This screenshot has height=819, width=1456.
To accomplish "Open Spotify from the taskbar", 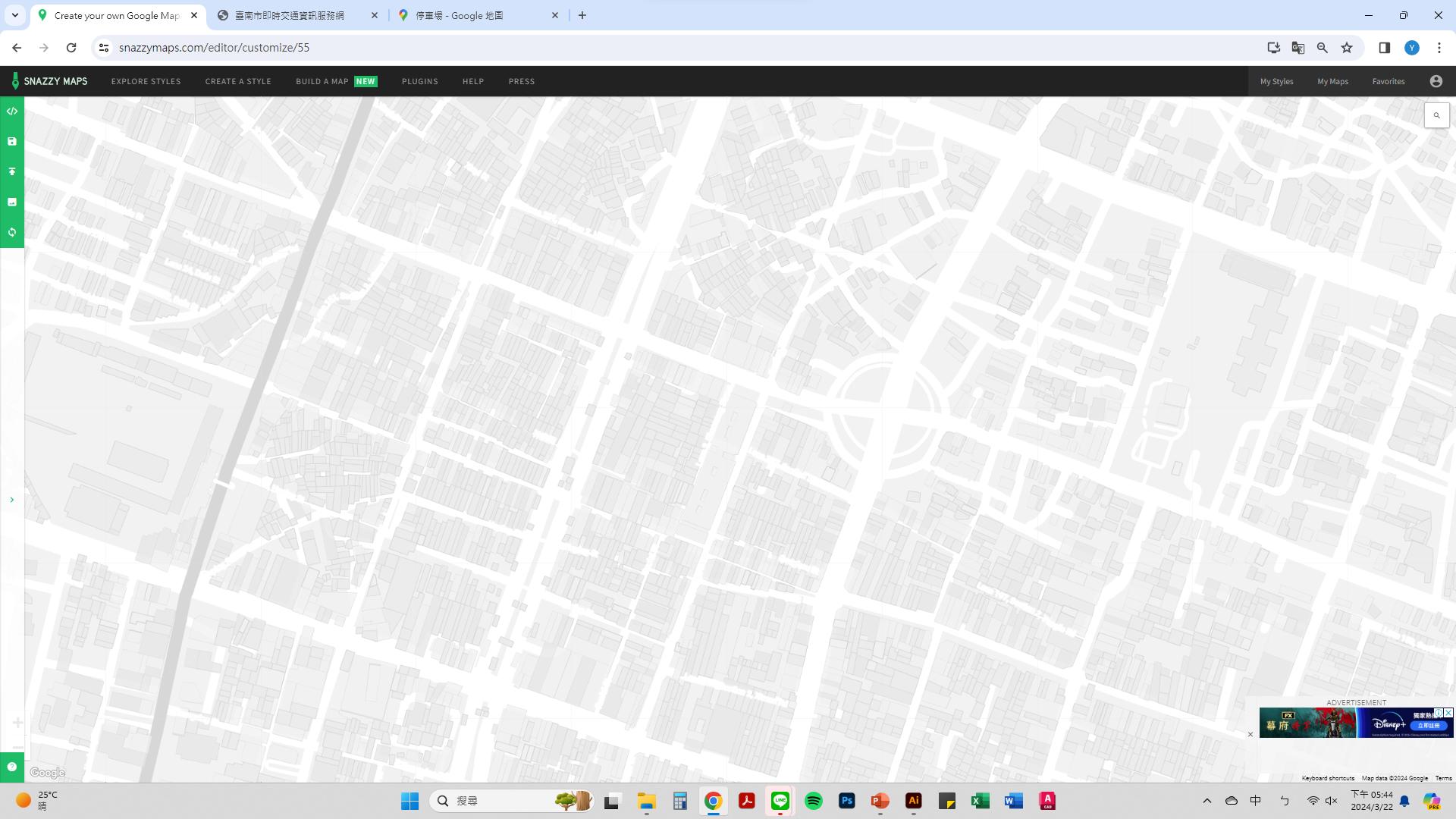I will pos(813,801).
